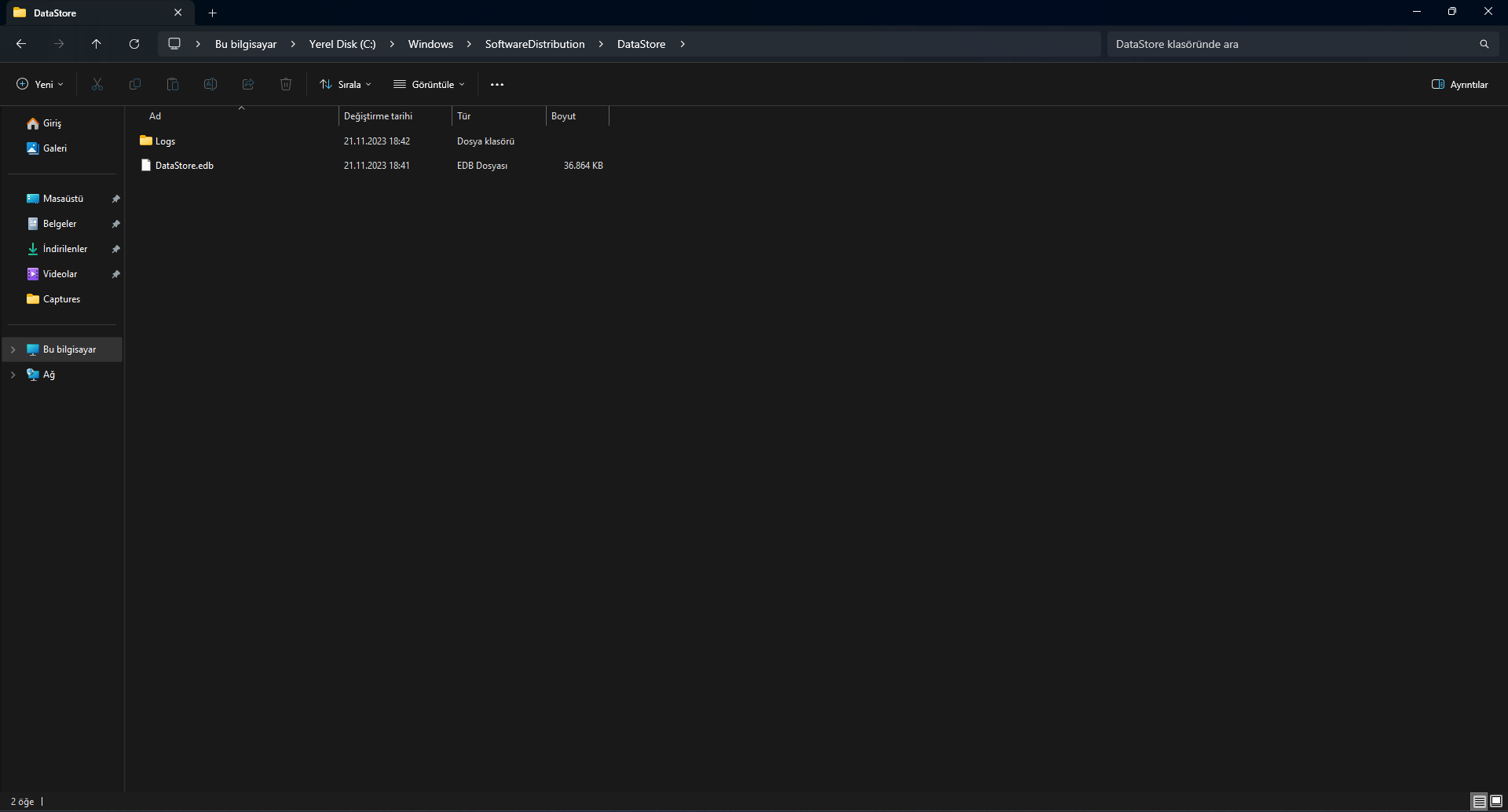This screenshot has height=812, width=1508.
Task: Refresh the DataStore folder view
Action: tap(134, 44)
